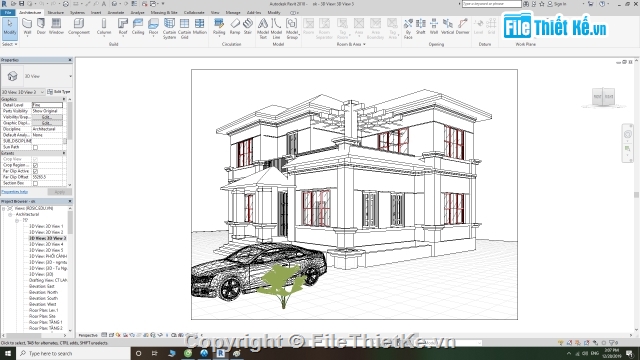640x360 pixels.
Task: Activate the Stair tool
Action: click(248, 27)
